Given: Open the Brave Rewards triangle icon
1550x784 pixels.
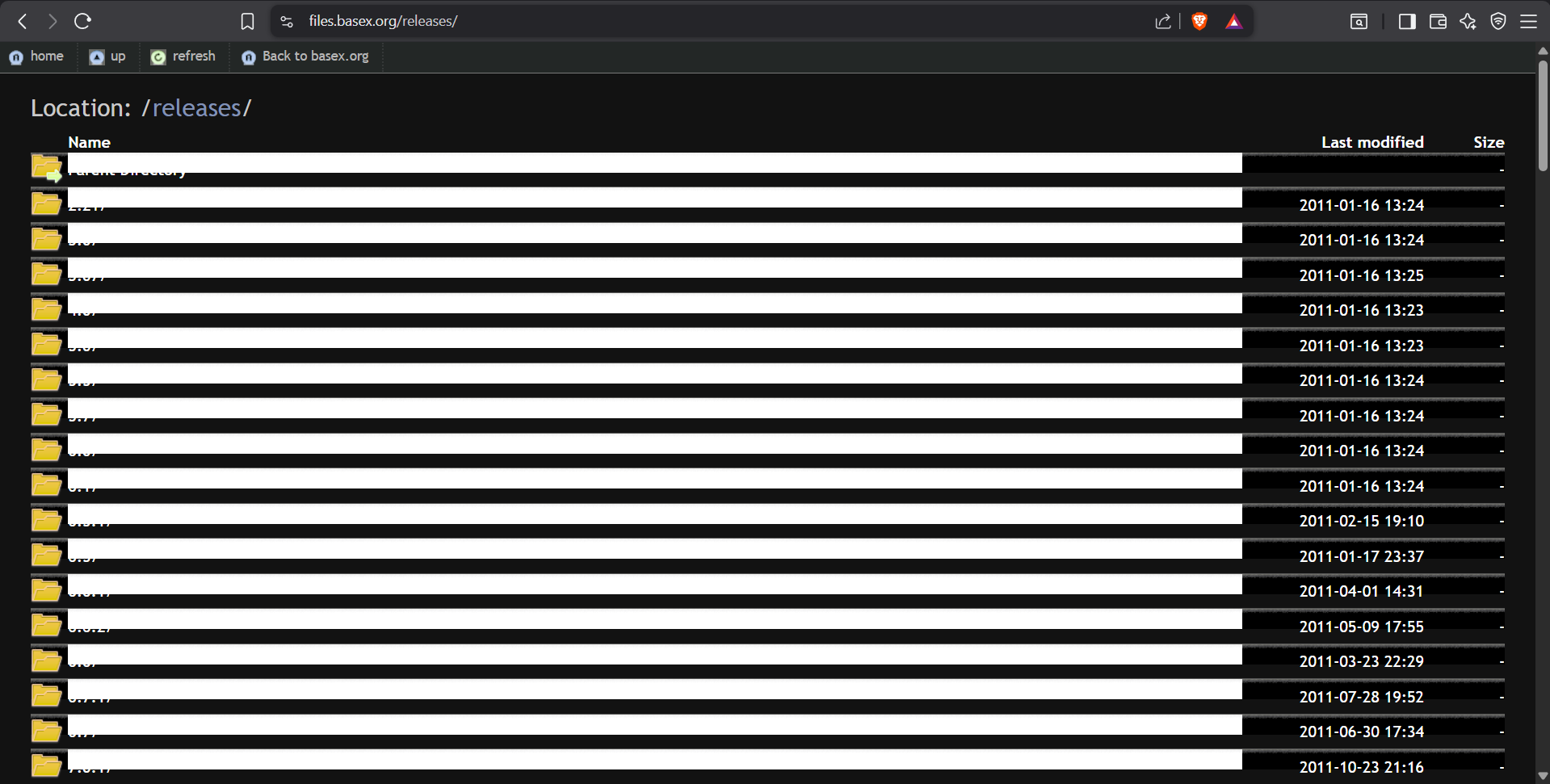Looking at the screenshot, I should tap(1233, 22).
